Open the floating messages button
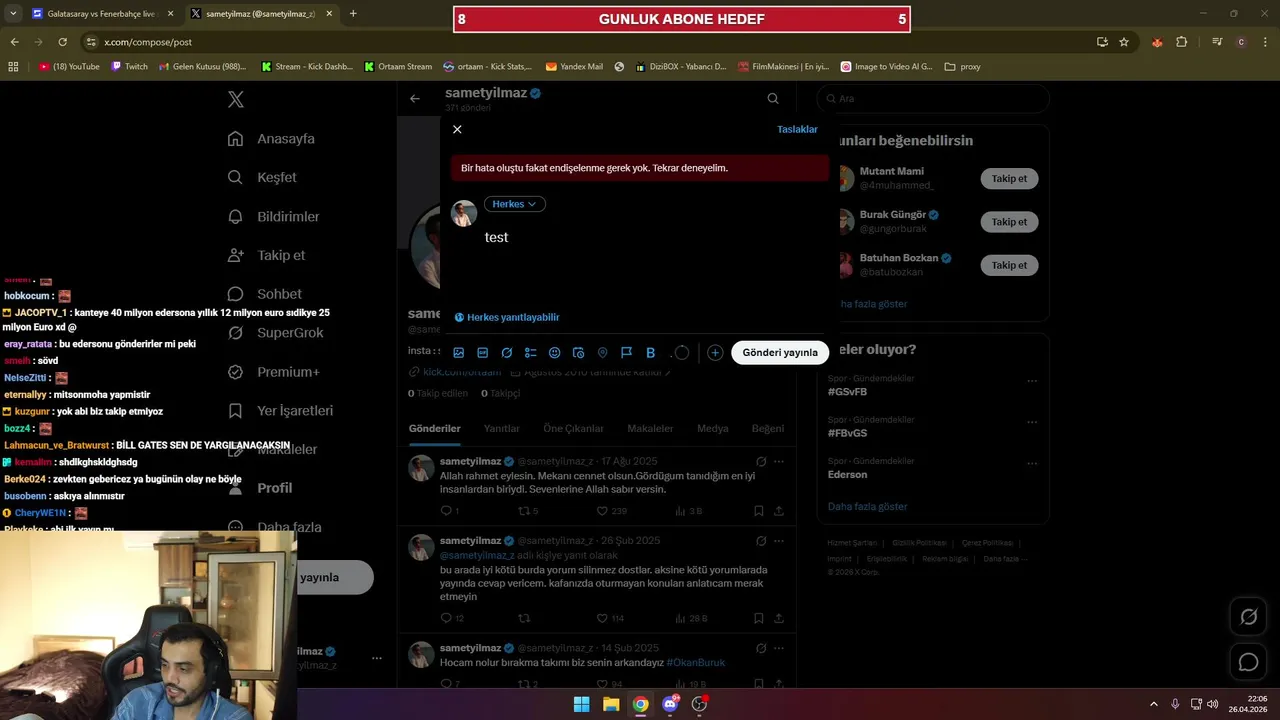Screen dimensions: 1280x720 [x=1249, y=662]
